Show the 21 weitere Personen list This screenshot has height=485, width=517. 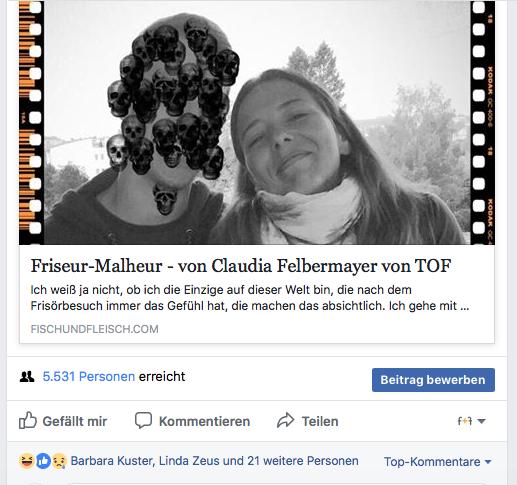pyautogui.click(x=303, y=461)
